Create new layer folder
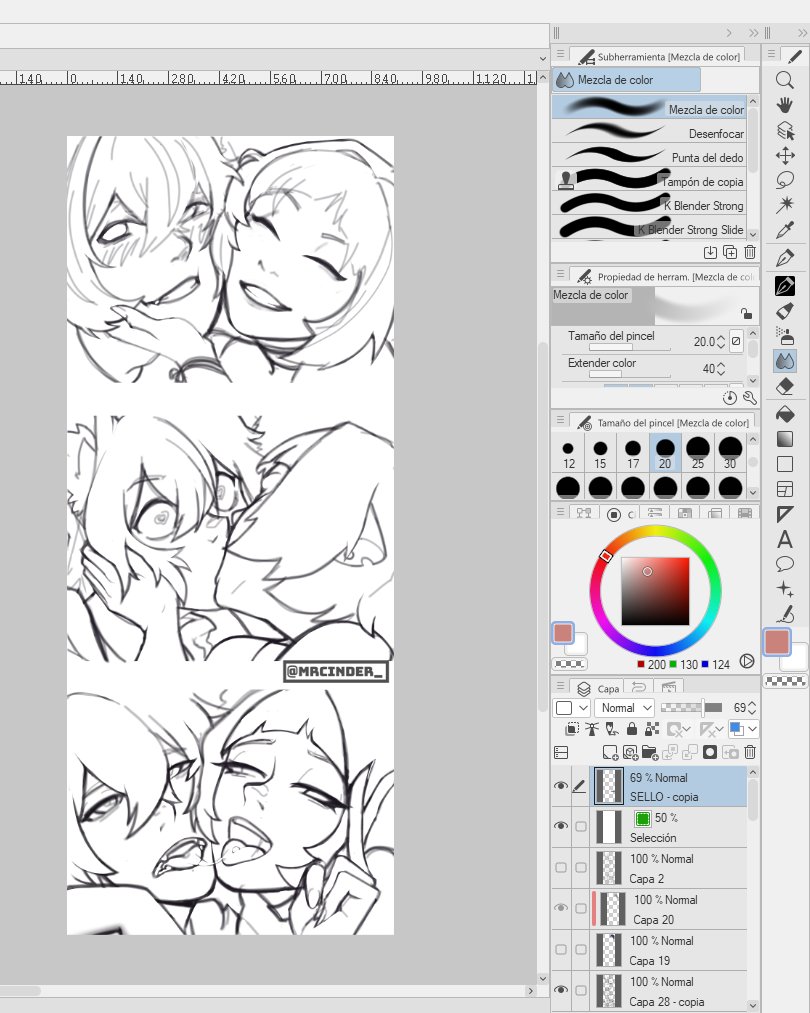The width and height of the screenshot is (810, 1013). pos(650,752)
